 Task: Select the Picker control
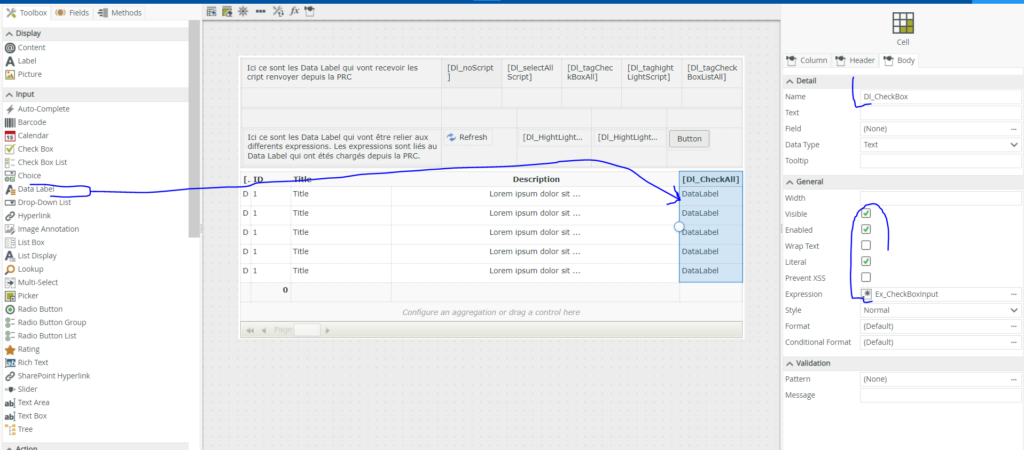coord(22,296)
